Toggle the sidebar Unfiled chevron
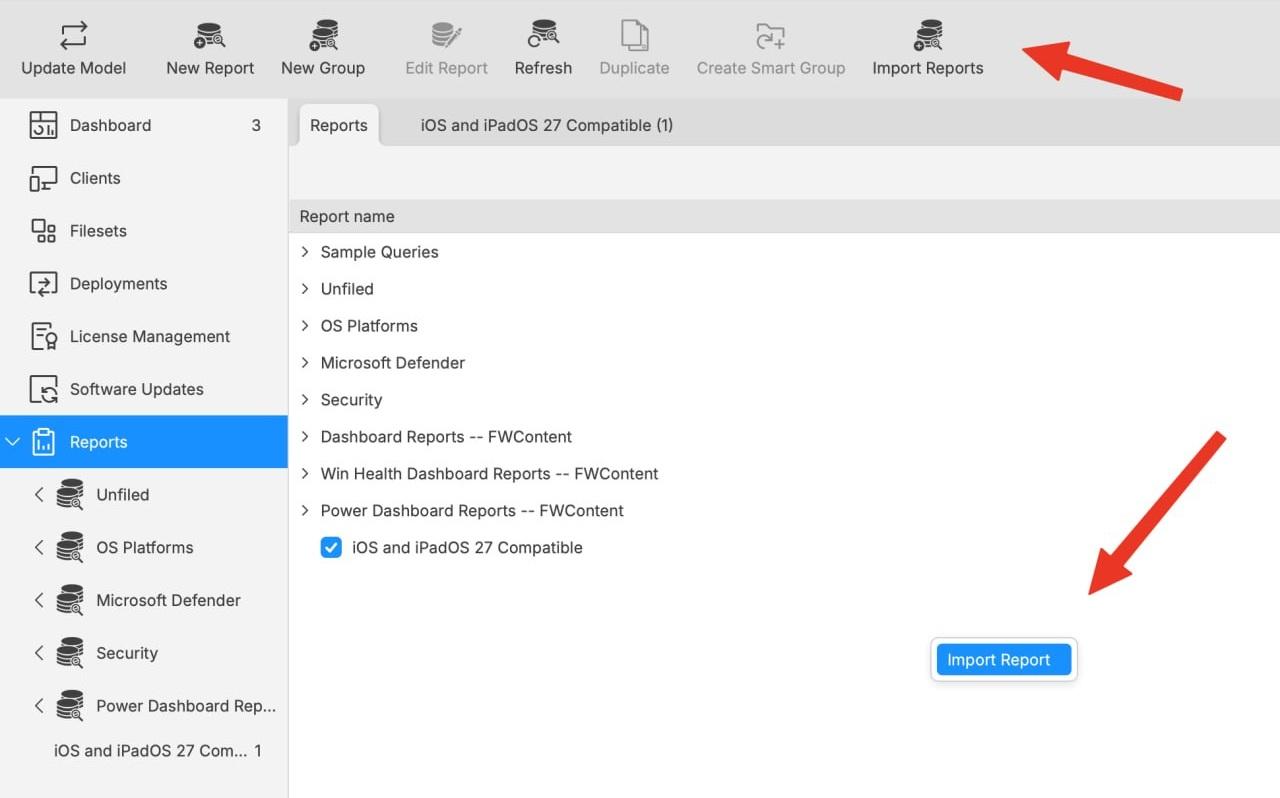Image resolution: width=1280 pixels, height=798 pixels. pos(39,495)
